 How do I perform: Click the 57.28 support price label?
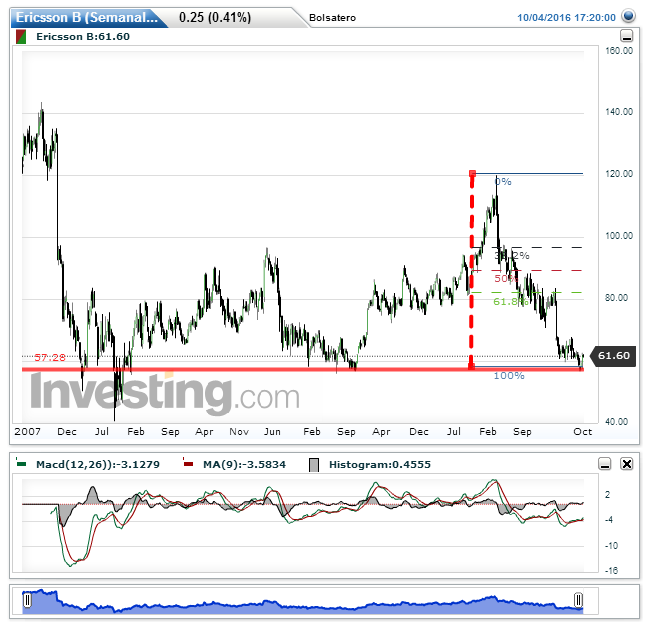click(x=49, y=357)
